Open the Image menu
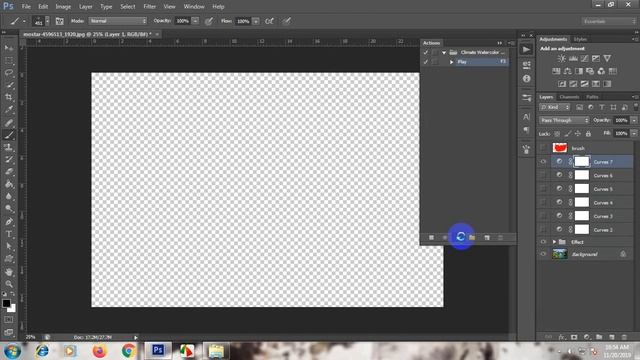 click(x=63, y=7)
